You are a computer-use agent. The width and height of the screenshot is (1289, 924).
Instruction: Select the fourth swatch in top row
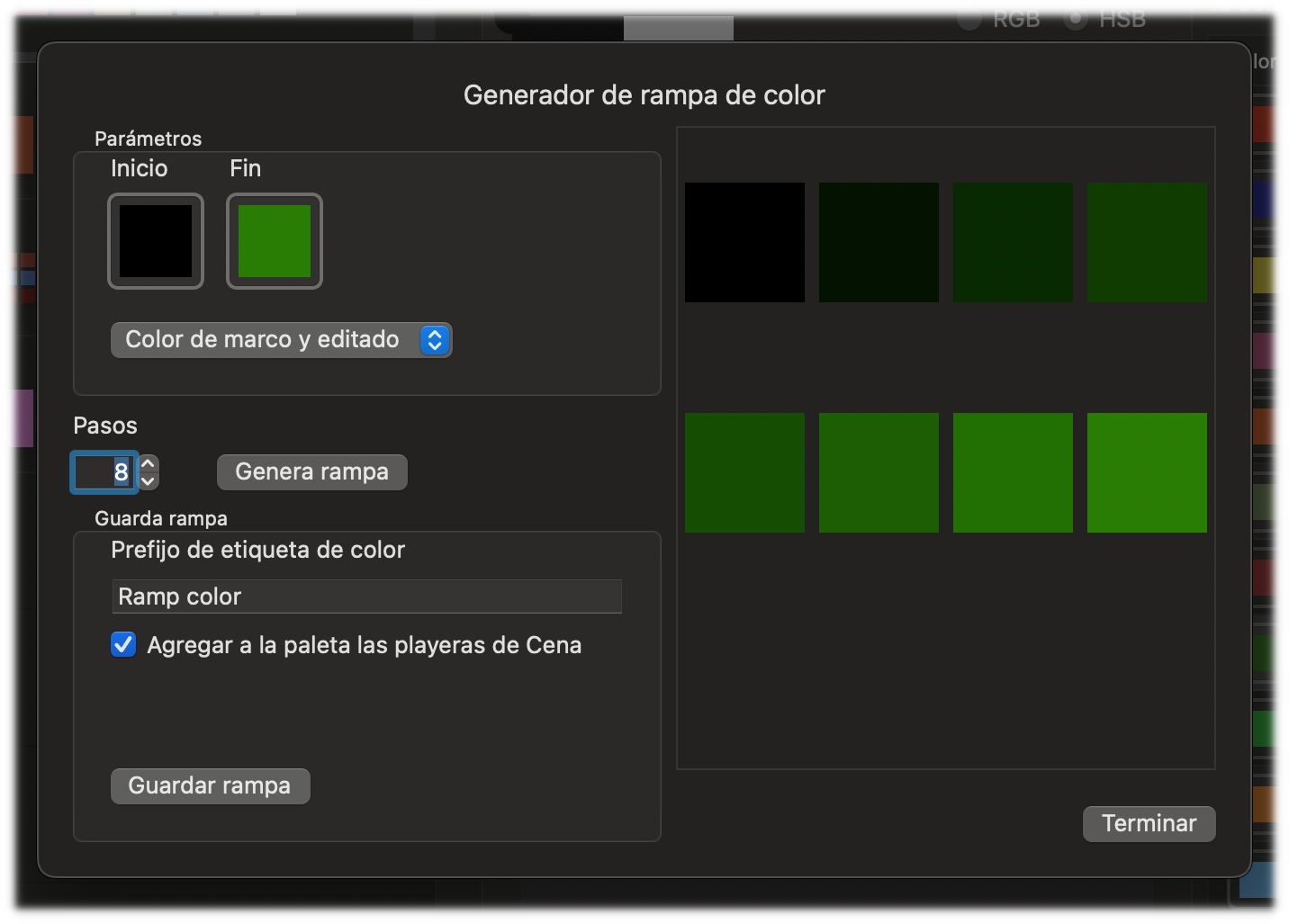point(1147,242)
